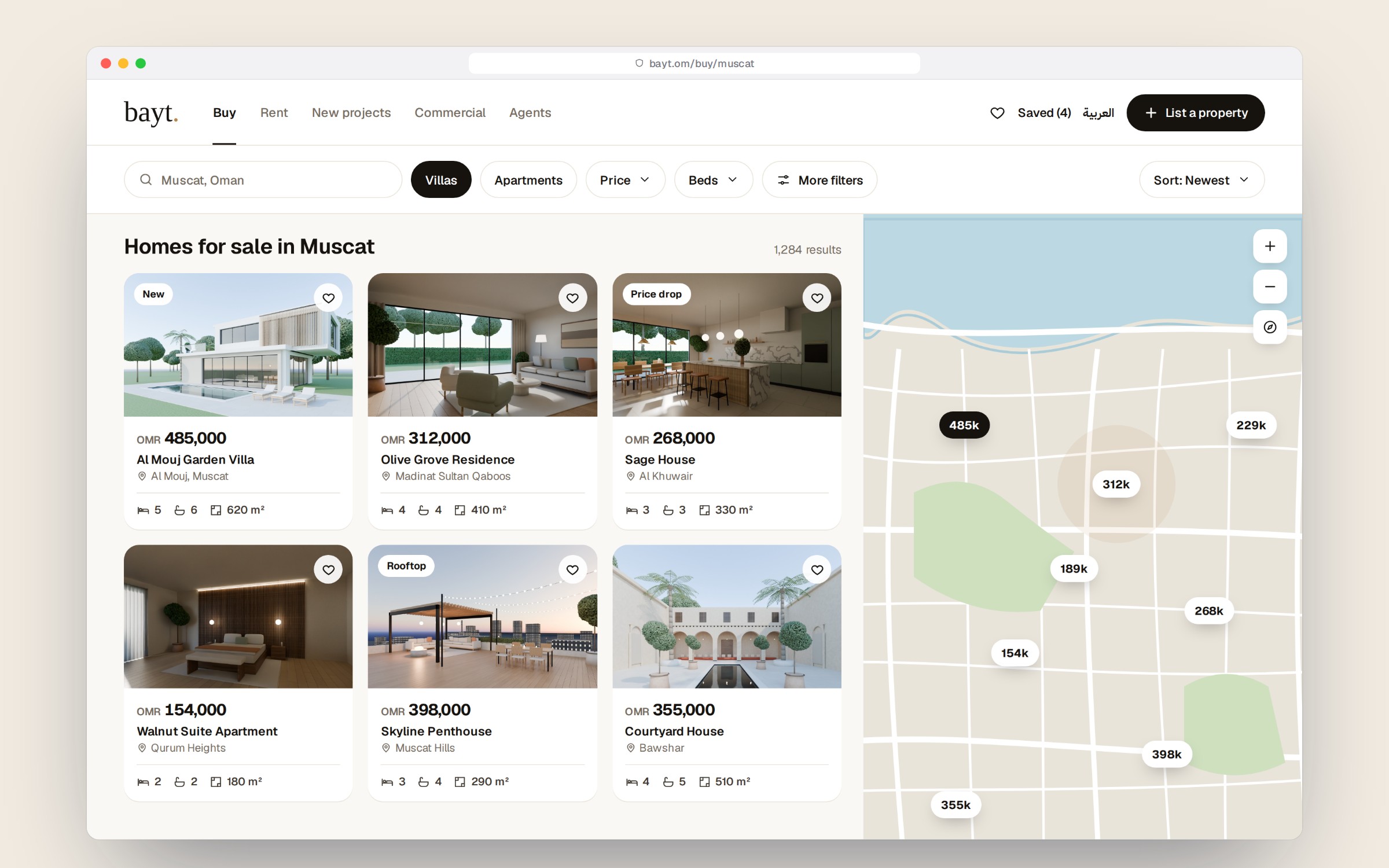Open Courtyard House listing title
The image size is (1389, 868).
674,731
